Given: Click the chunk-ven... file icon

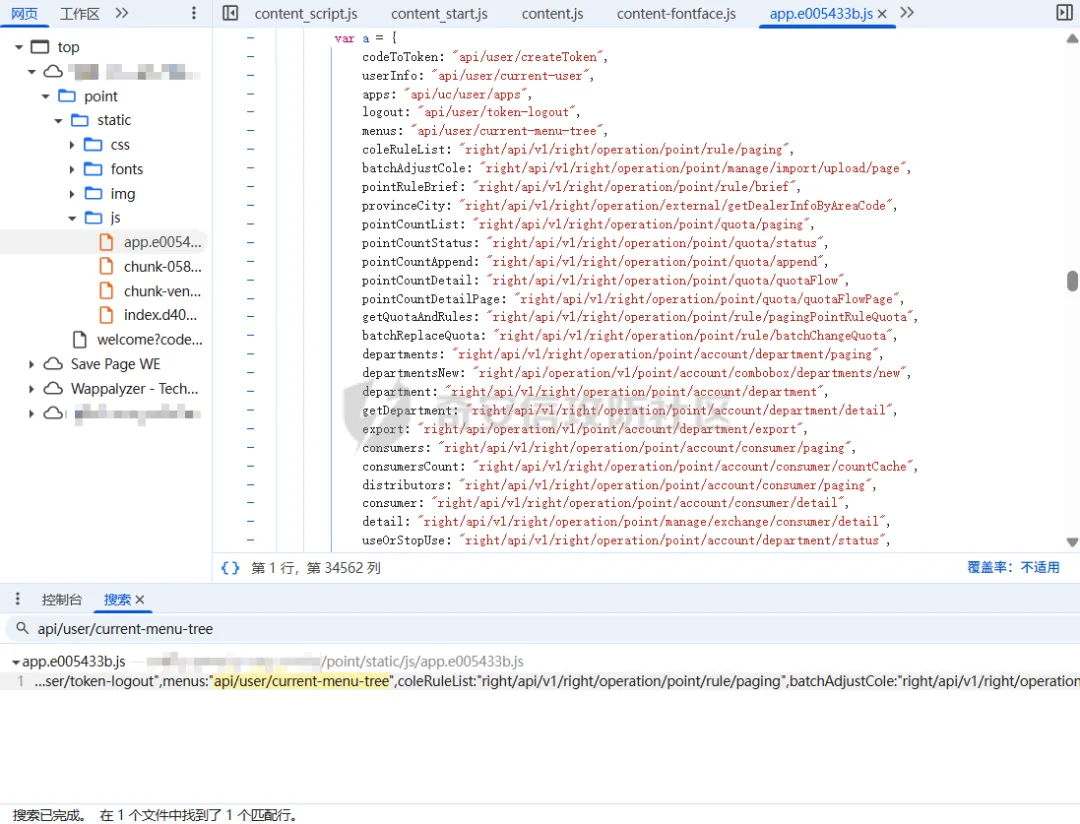Looking at the screenshot, I should click(x=106, y=291).
